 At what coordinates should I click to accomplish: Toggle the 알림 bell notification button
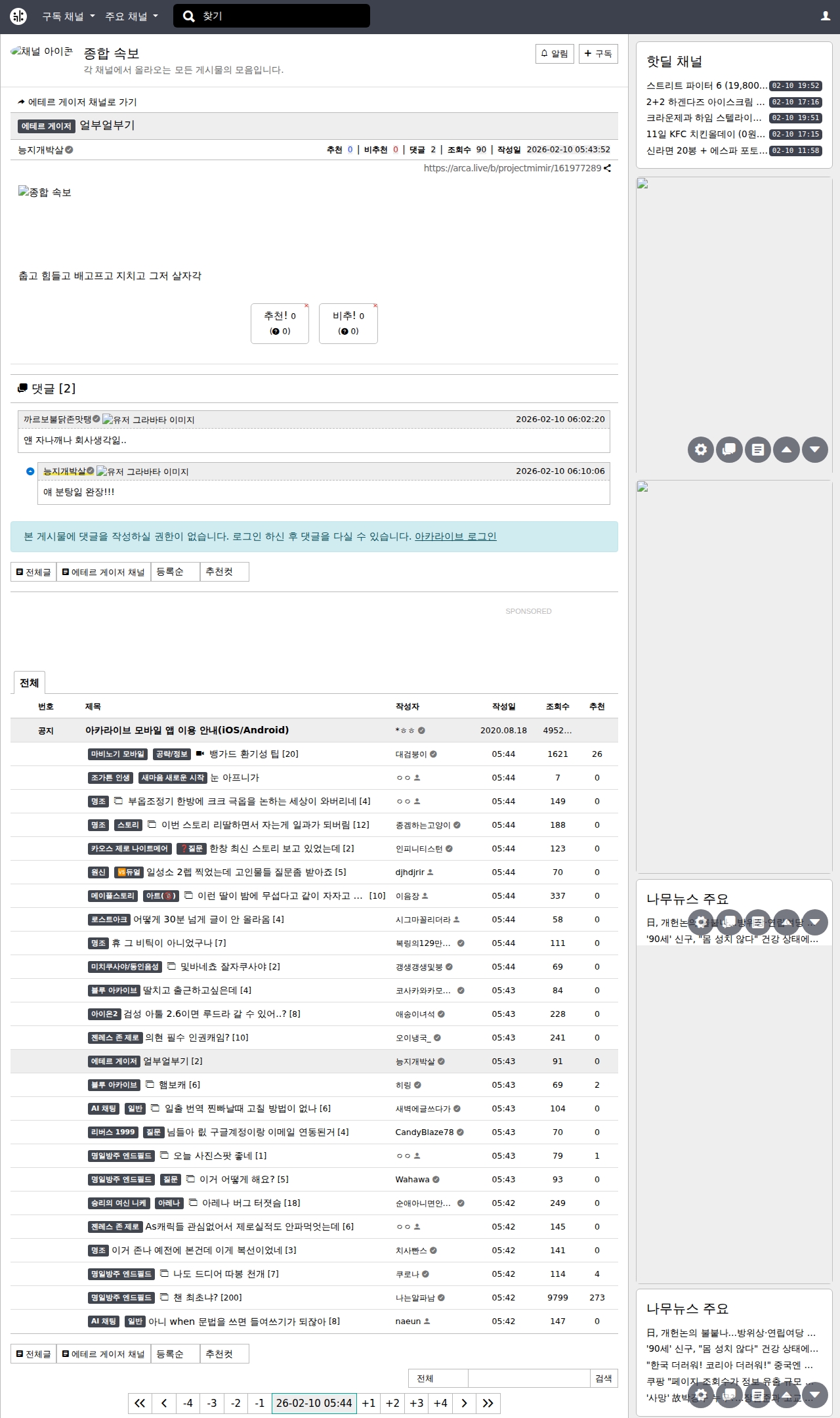555,54
